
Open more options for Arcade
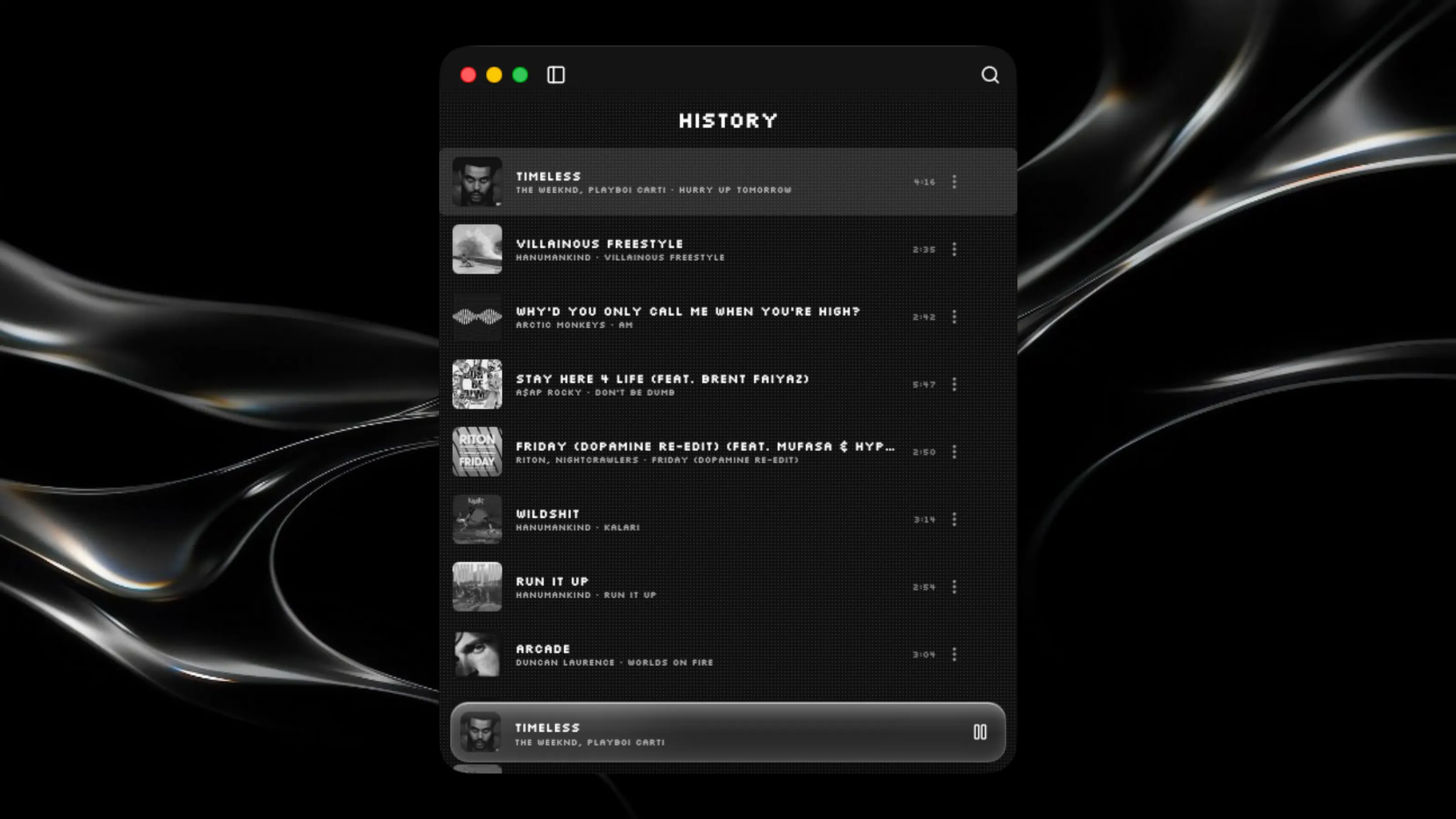click(x=954, y=655)
